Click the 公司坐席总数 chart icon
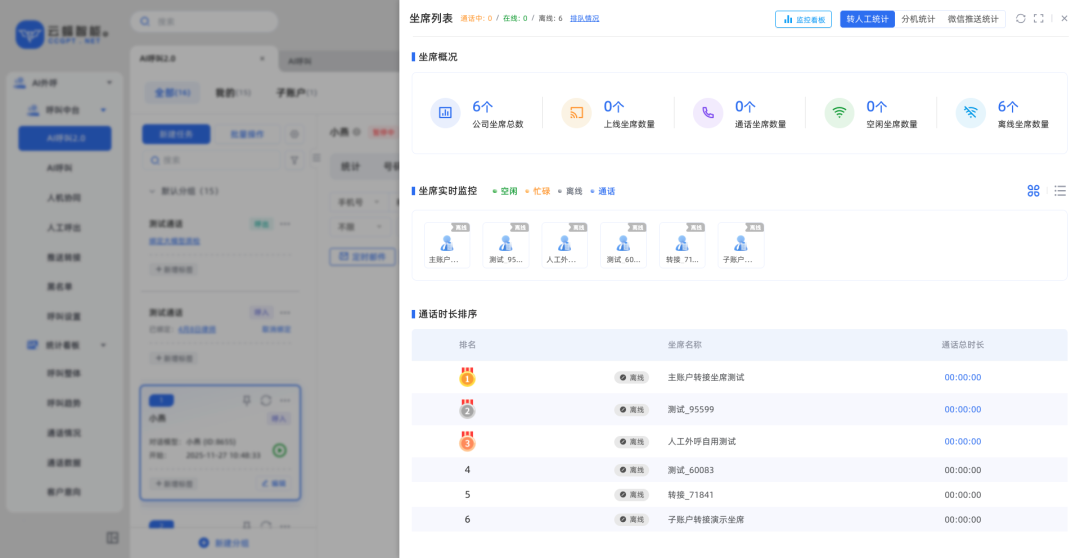 point(445,113)
